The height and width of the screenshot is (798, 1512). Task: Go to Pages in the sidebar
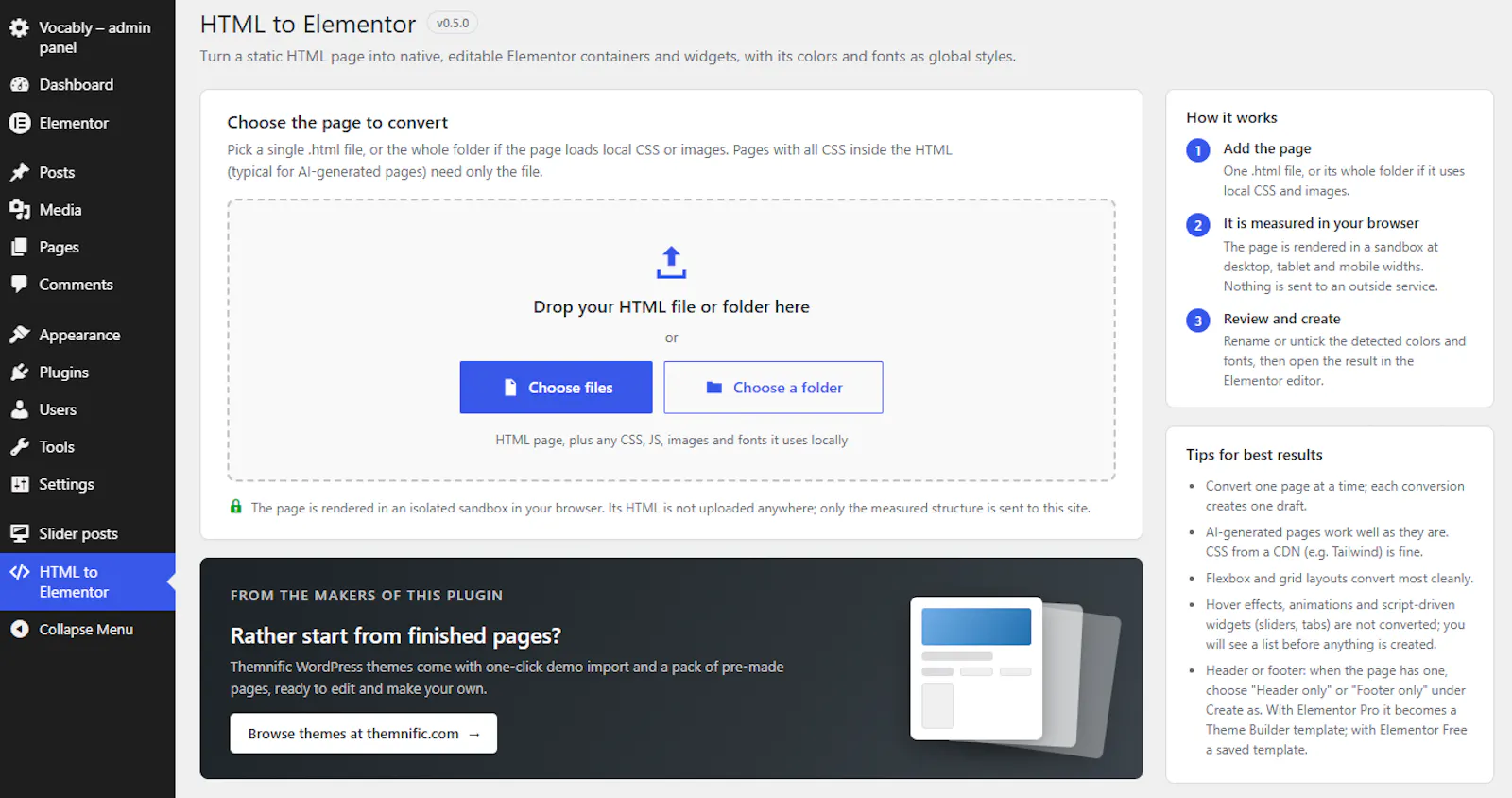pyautogui.click(x=88, y=247)
